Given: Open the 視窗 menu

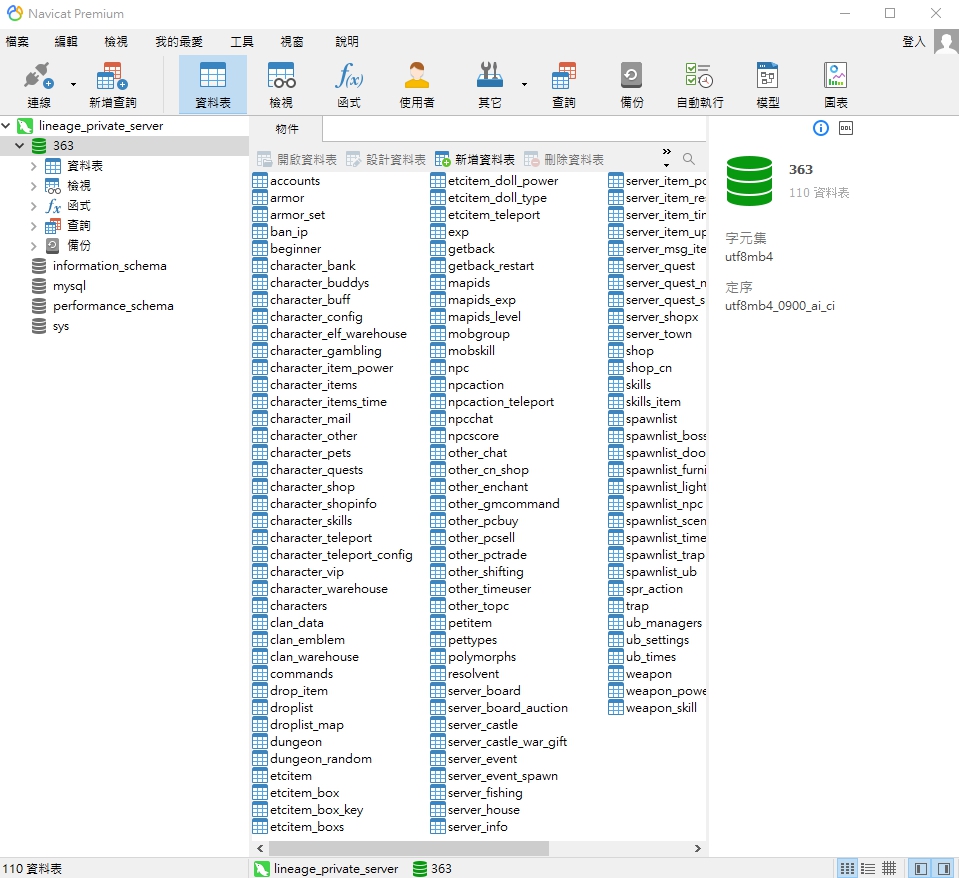Looking at the screenshot, I should 292,42.
